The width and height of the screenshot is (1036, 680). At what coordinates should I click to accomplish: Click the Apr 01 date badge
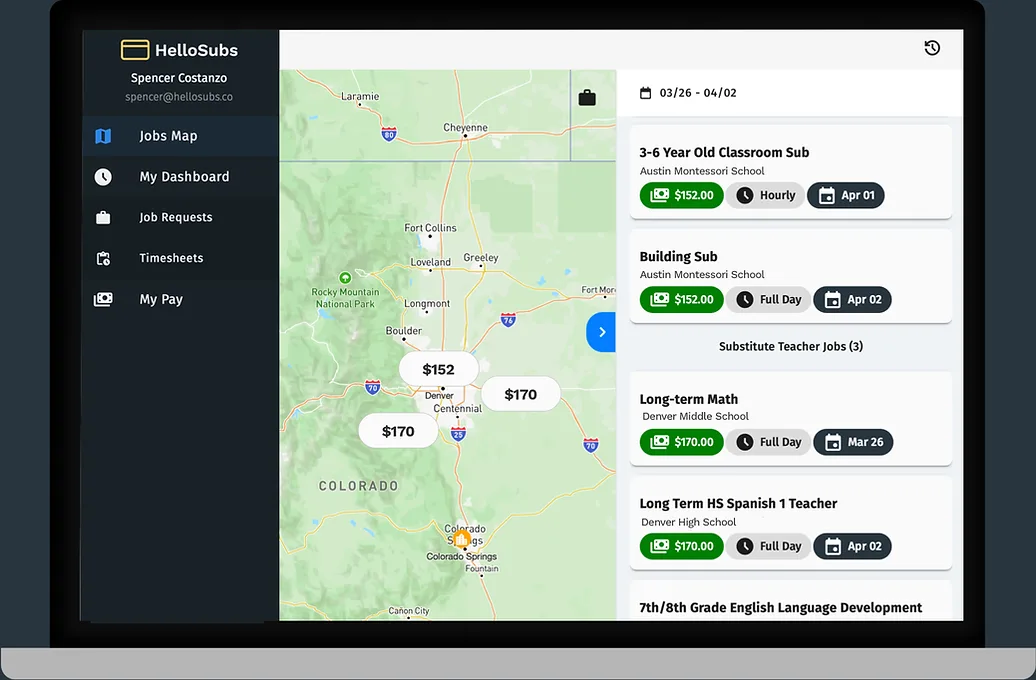[x=846, y=195]
